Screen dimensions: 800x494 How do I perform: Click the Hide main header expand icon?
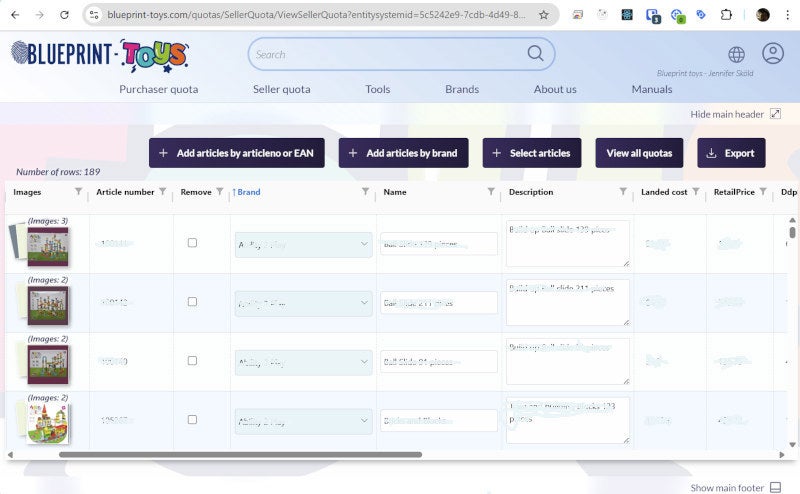776,114
